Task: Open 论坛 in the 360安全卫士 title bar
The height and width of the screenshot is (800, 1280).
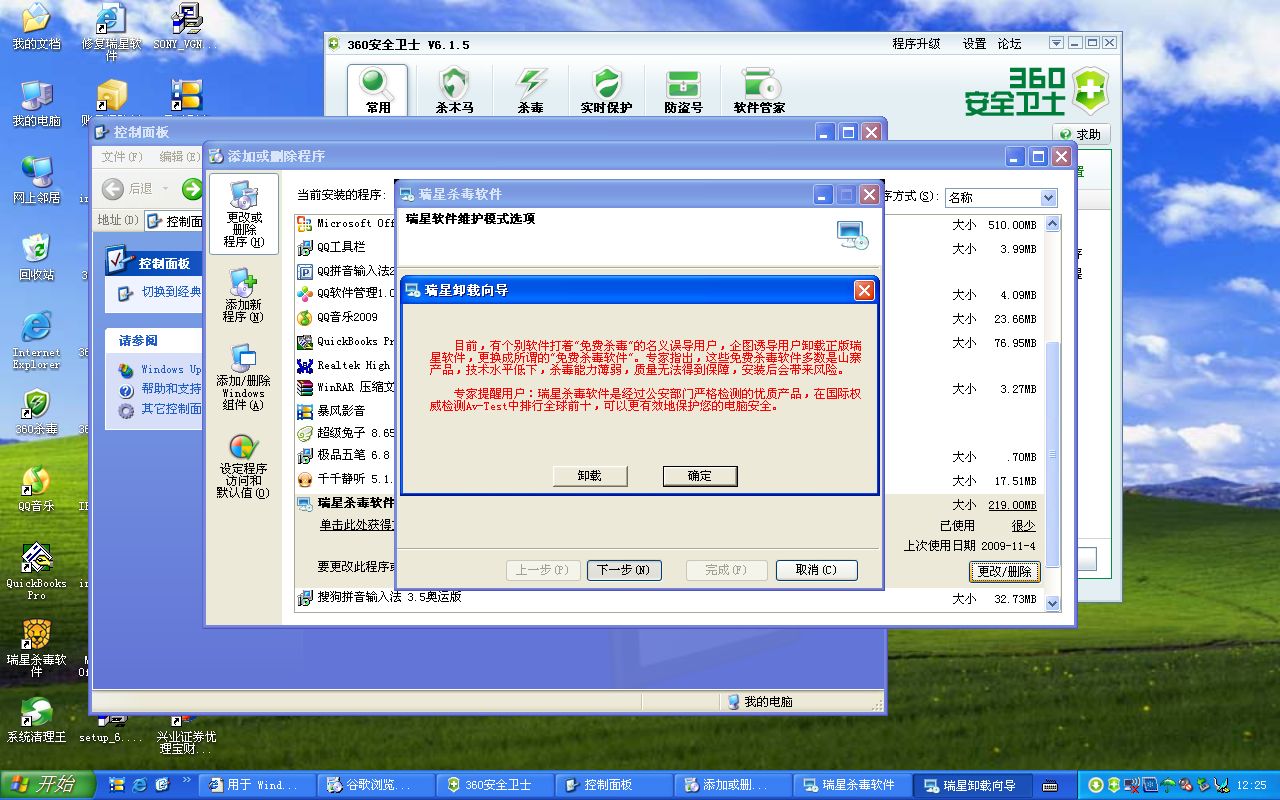Action: (1010, 44)
